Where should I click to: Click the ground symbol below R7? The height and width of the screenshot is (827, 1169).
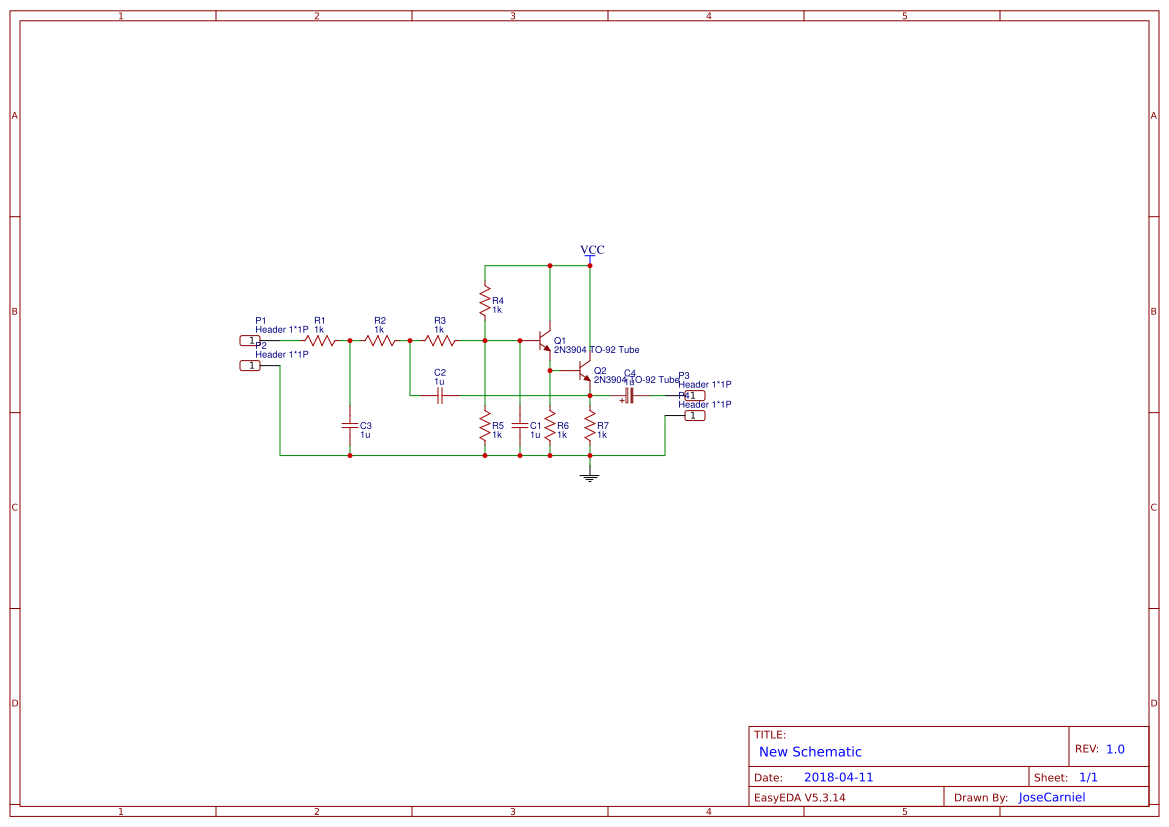[x=589, y=476]
